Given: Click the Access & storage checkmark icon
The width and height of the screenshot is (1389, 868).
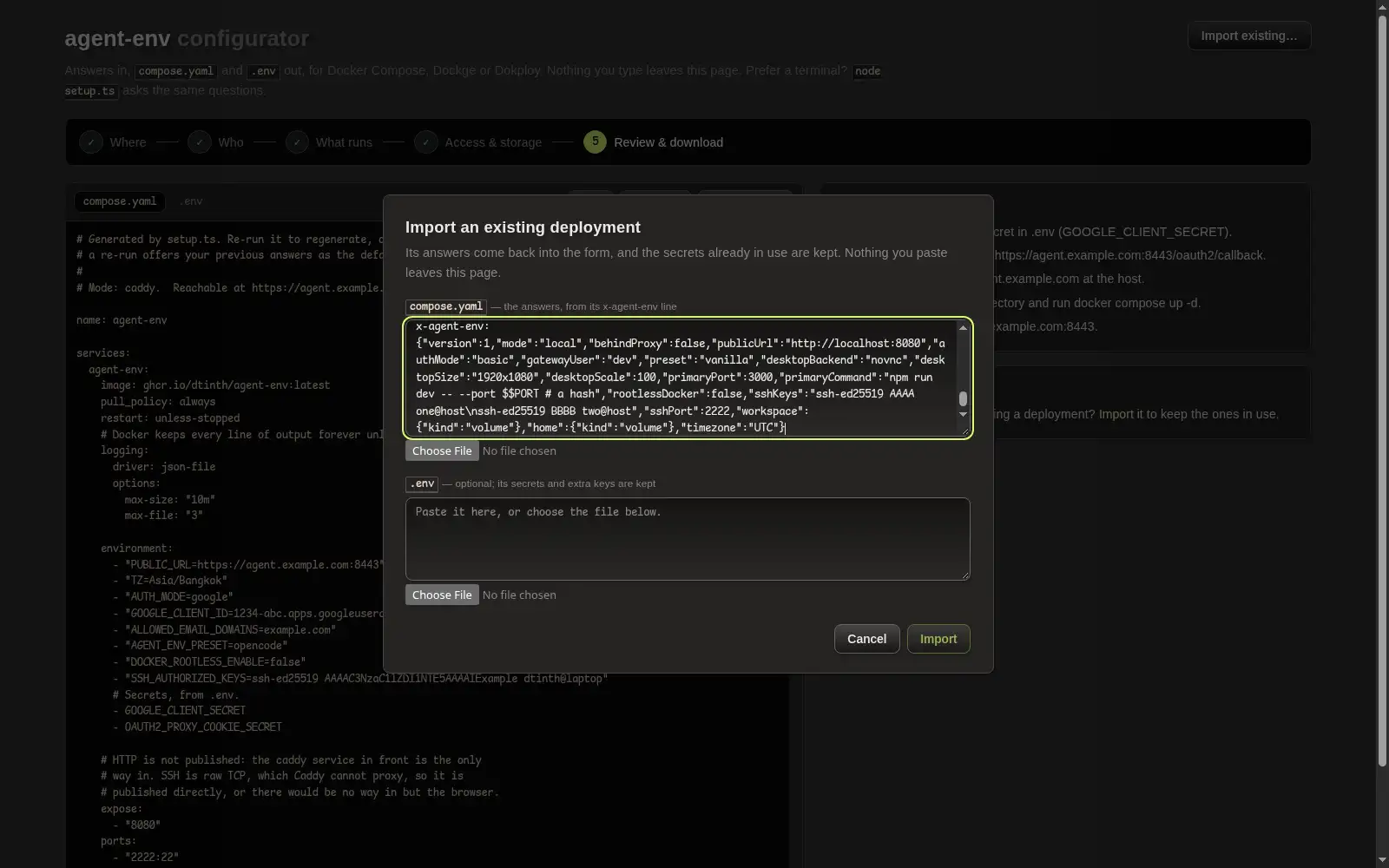Looking at the screenshot, I should 426,142.
